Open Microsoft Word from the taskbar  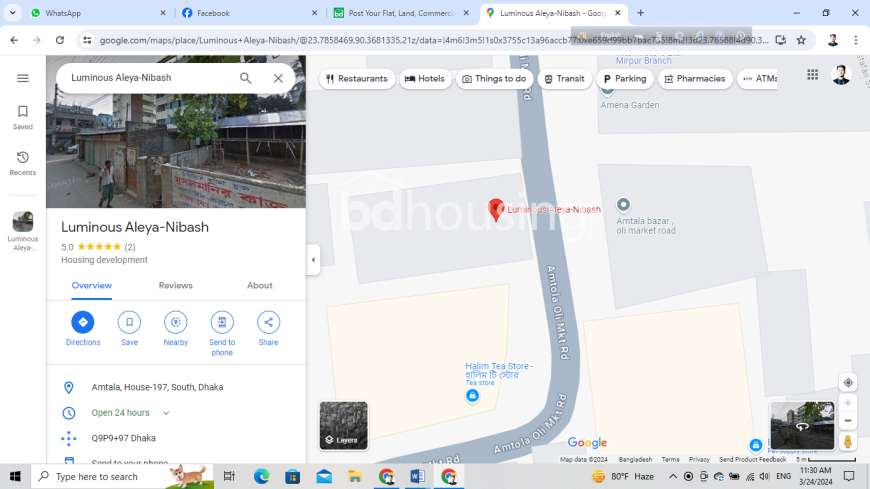417,476
